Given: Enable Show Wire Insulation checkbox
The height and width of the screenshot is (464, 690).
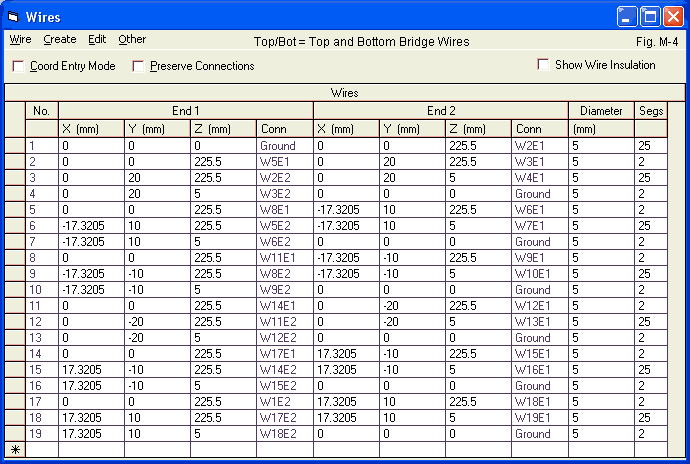Looking at the screenshot, I should 544,65.
